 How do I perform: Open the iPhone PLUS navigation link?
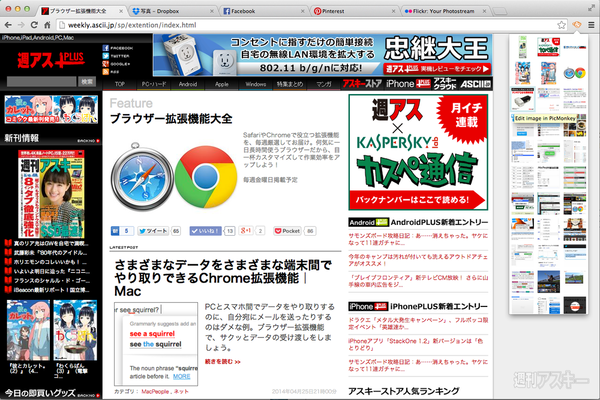point(408,84)
